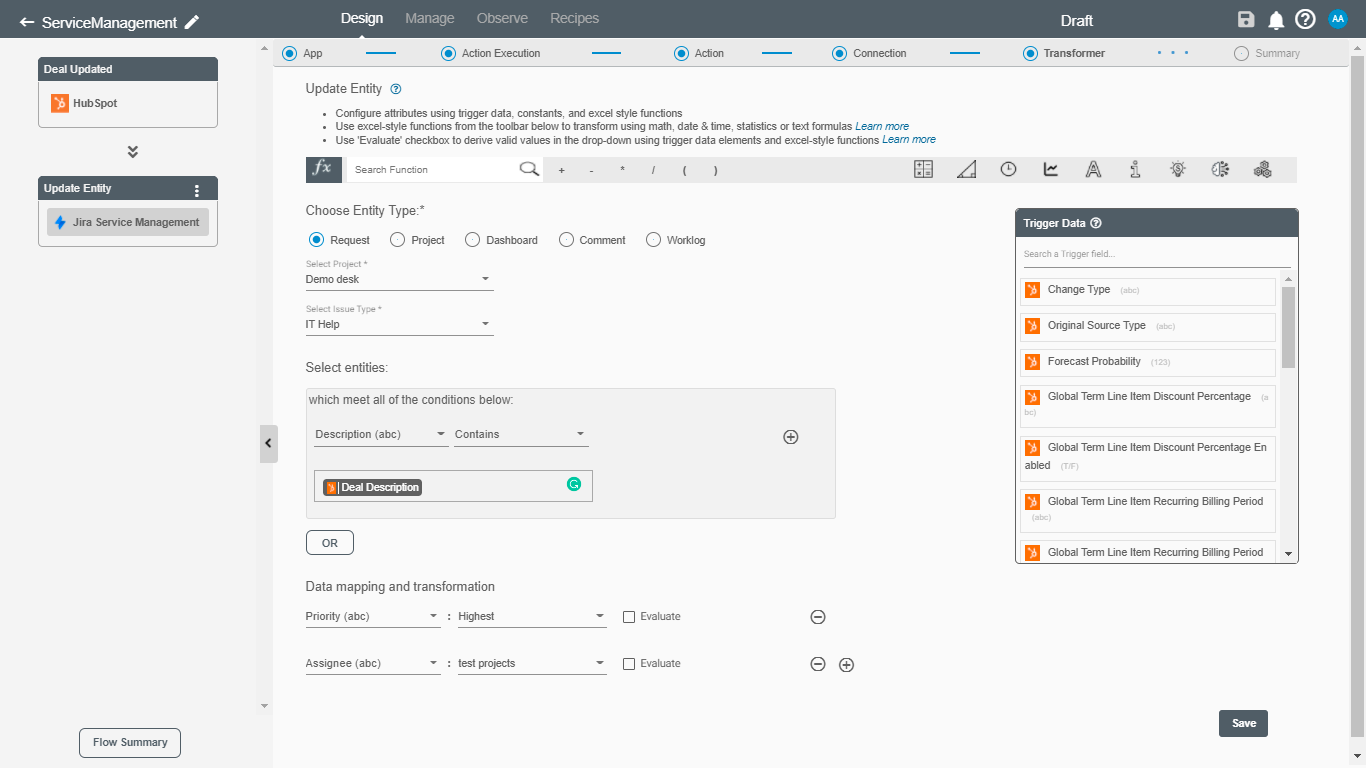
Task: Select Forecast Probability trigger field
Action: click(1148, 362)
